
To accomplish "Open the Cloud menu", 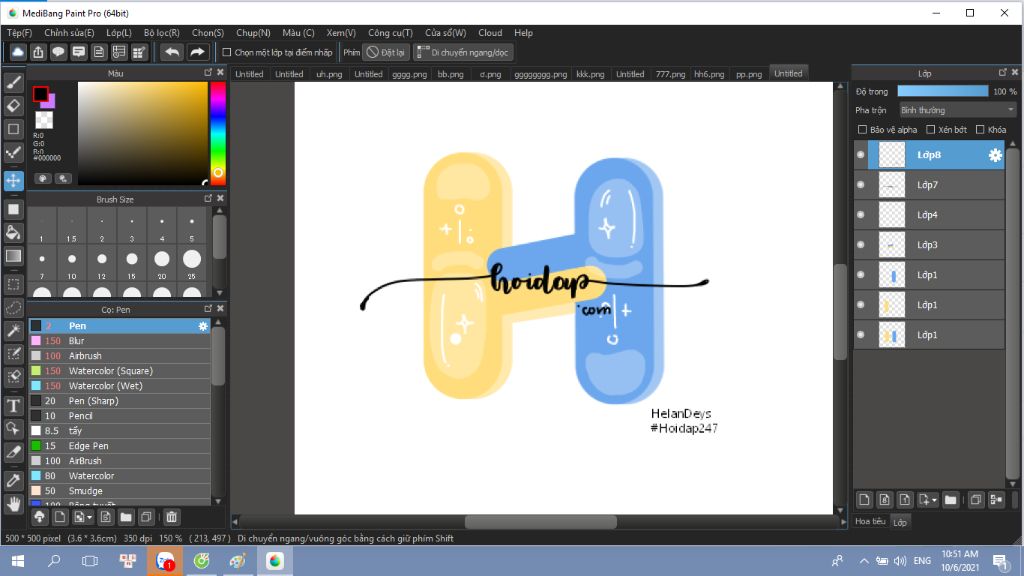I will pyautogui.click(x=490, y=33).
